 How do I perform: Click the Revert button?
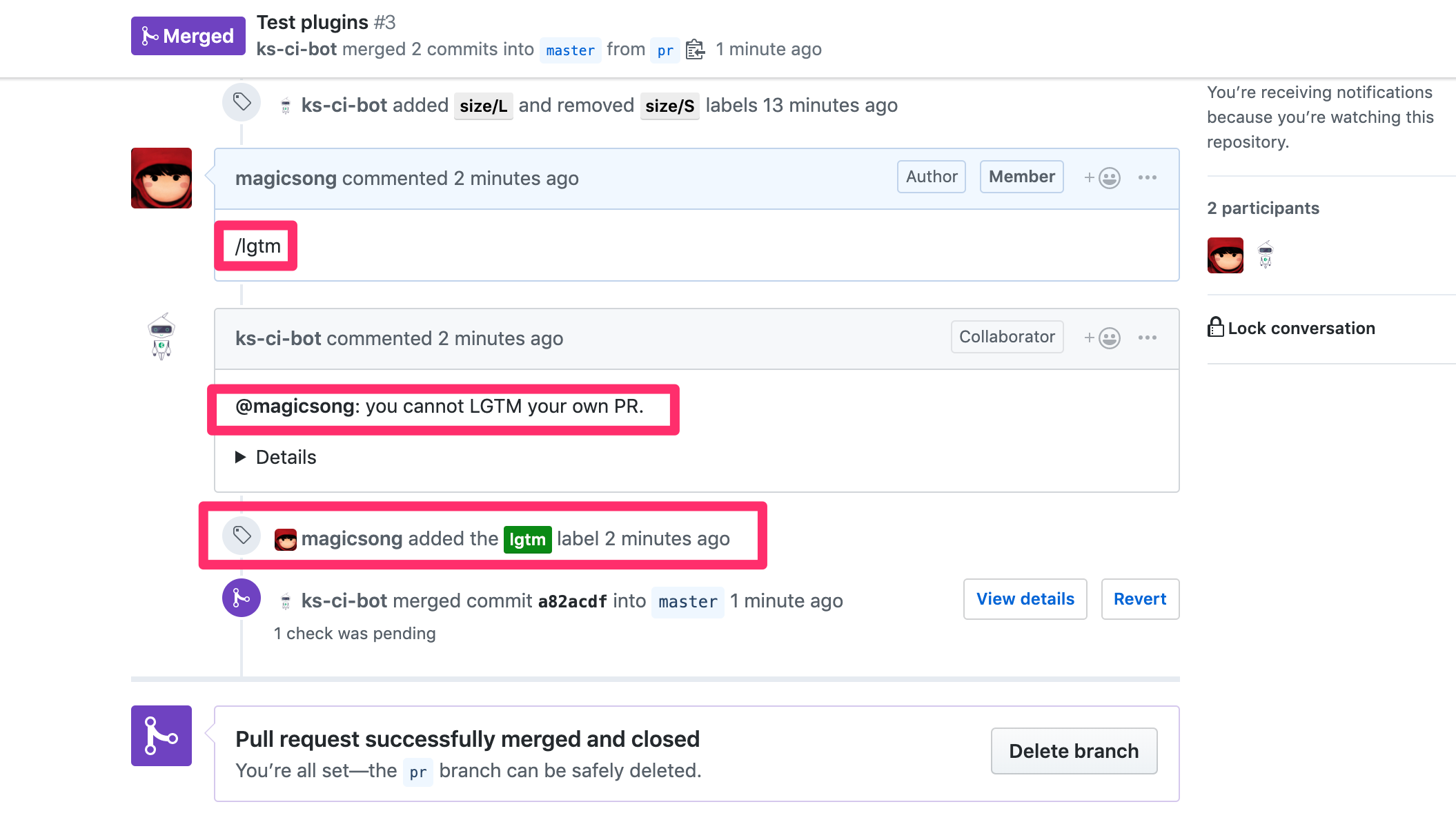coord(1139,599)
